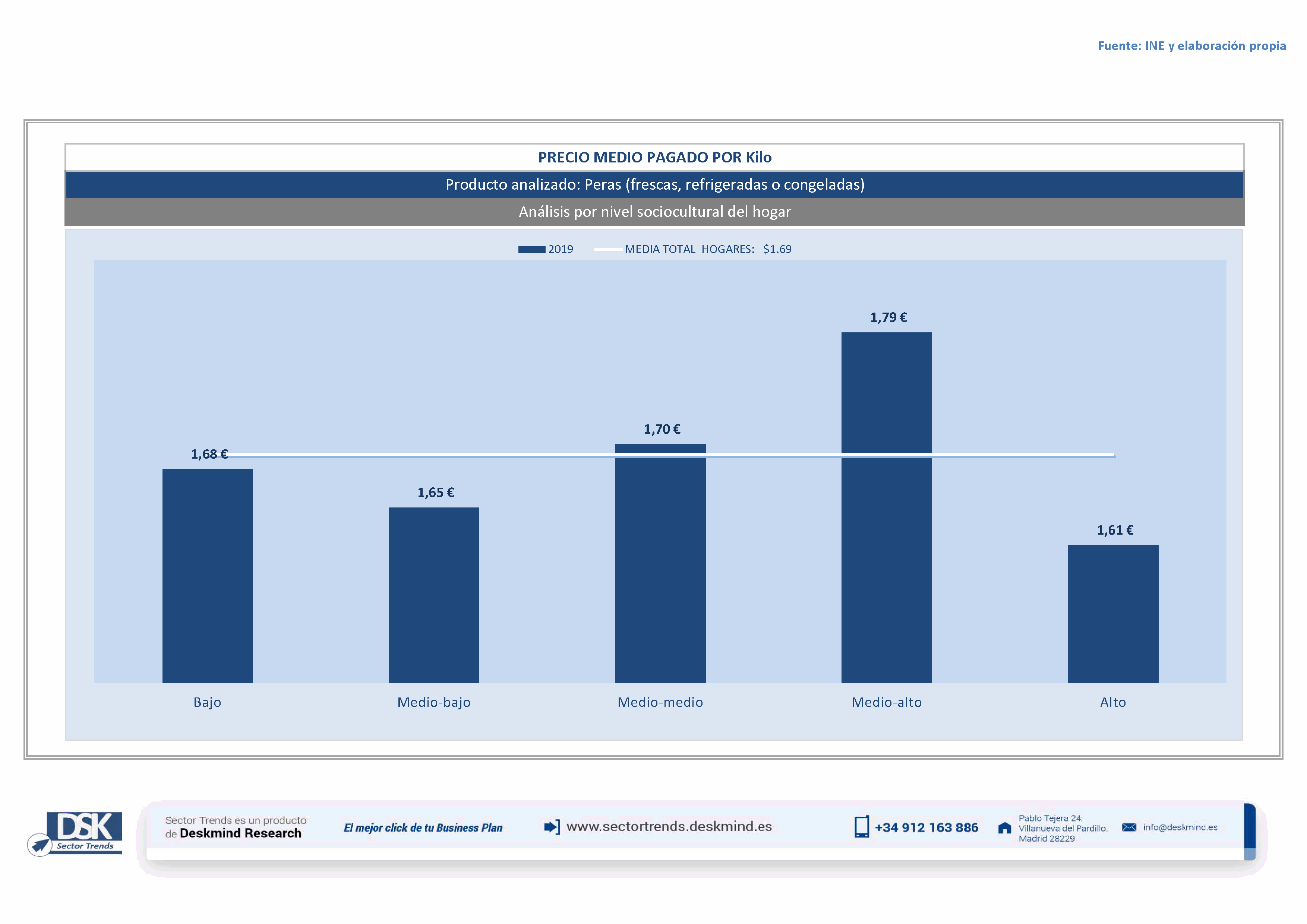Click the 2019 legend color marker
This screenshot has height=924, width=1307.
click(531, 249)
